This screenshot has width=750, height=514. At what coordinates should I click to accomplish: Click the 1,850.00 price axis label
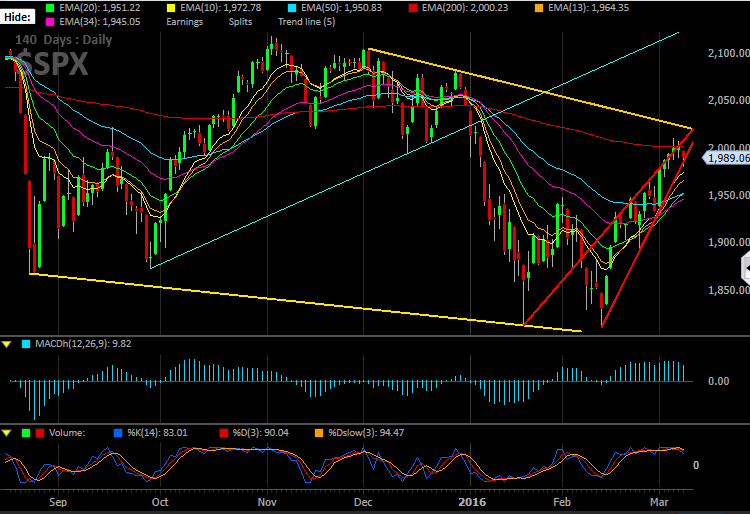[x=728, y=290]
